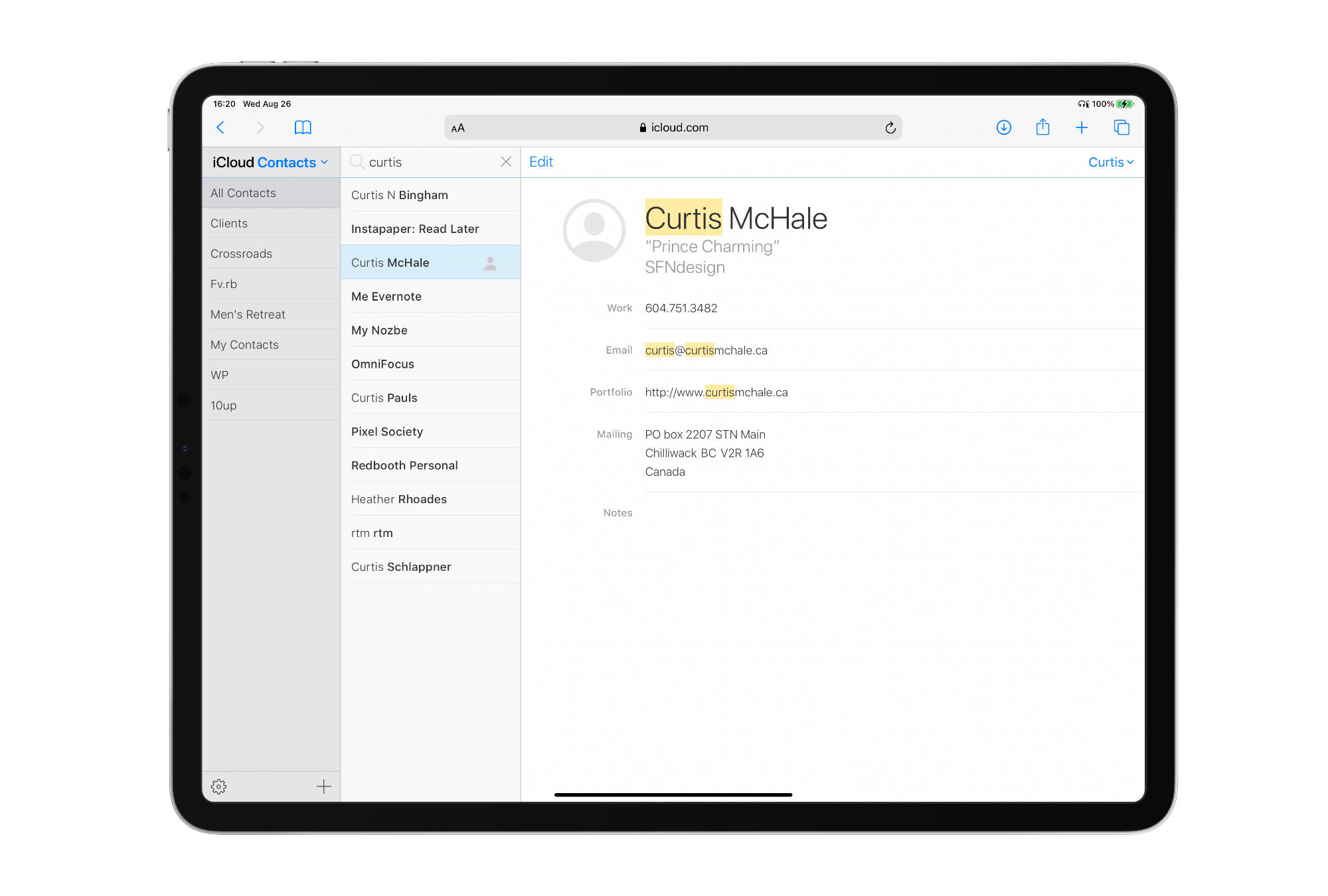The width and height of the screenshot is (1328, 896).
Task: Click the person icon beside Curtis McHale
Action: click(490, 263)
